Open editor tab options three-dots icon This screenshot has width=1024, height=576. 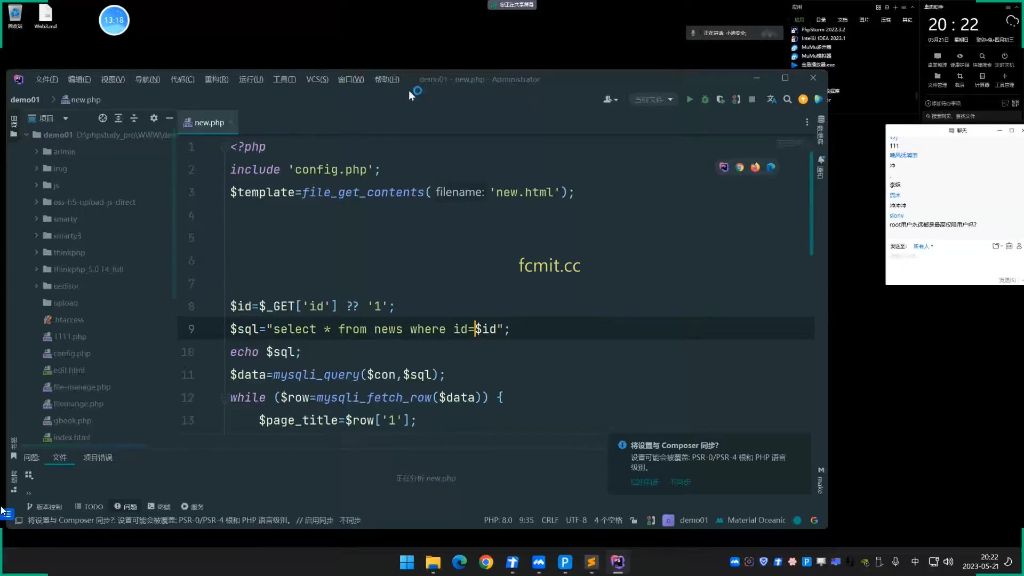pyautogui.click(x=807, y=122)
